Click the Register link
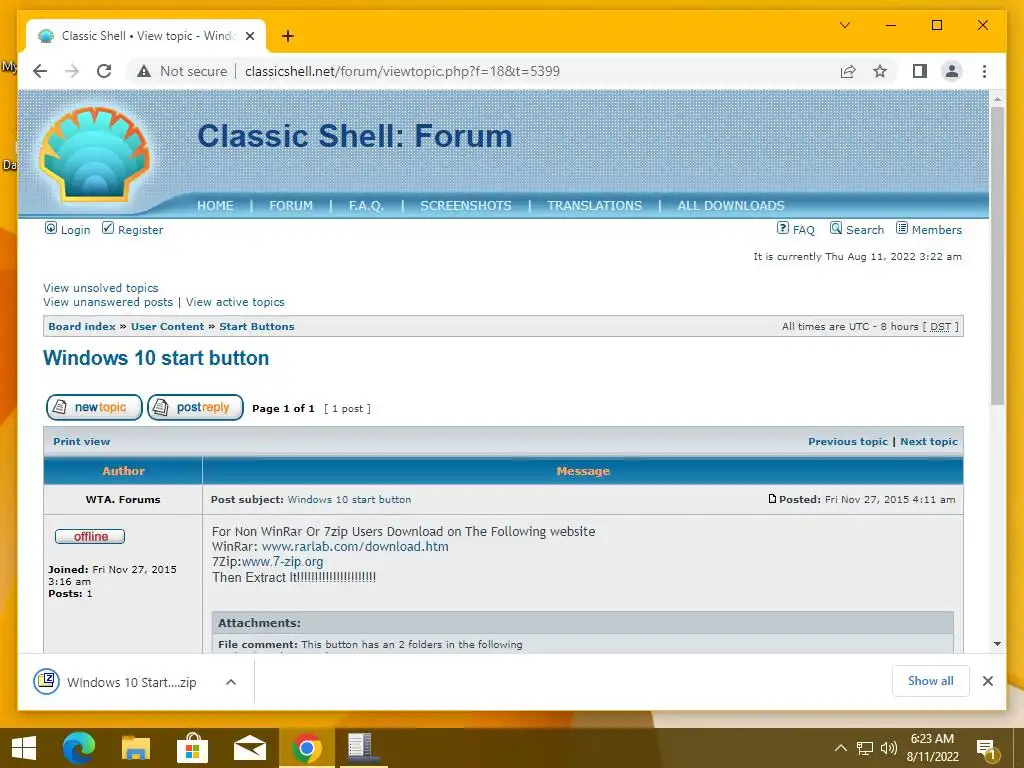The width and height of the screenshot is (1024, 768). click(x=140, y=230)
